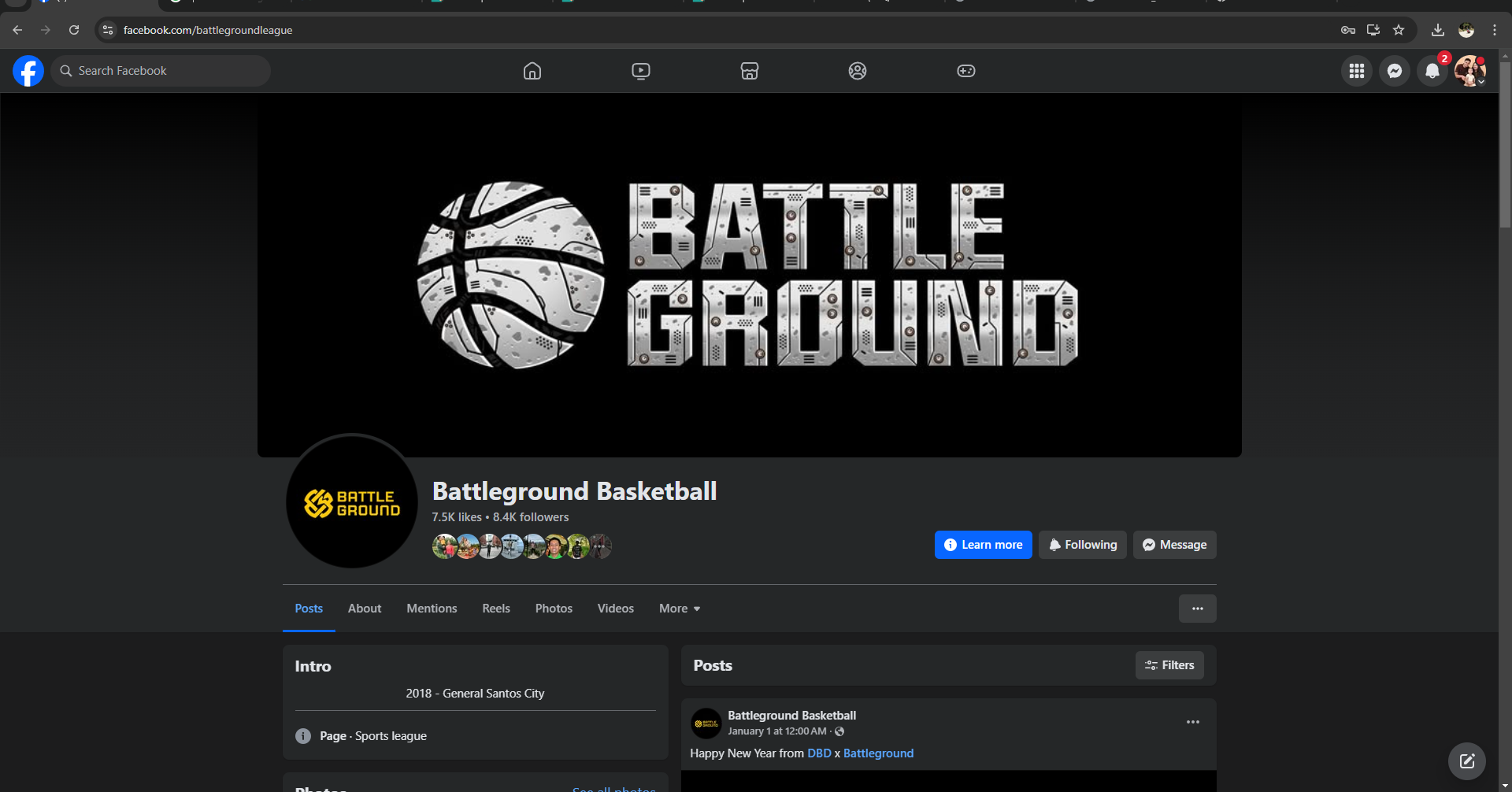Screen dimensions: 1512x792
Task: Open the Chrome profile avatar
Action: [x=1466, y=30]
